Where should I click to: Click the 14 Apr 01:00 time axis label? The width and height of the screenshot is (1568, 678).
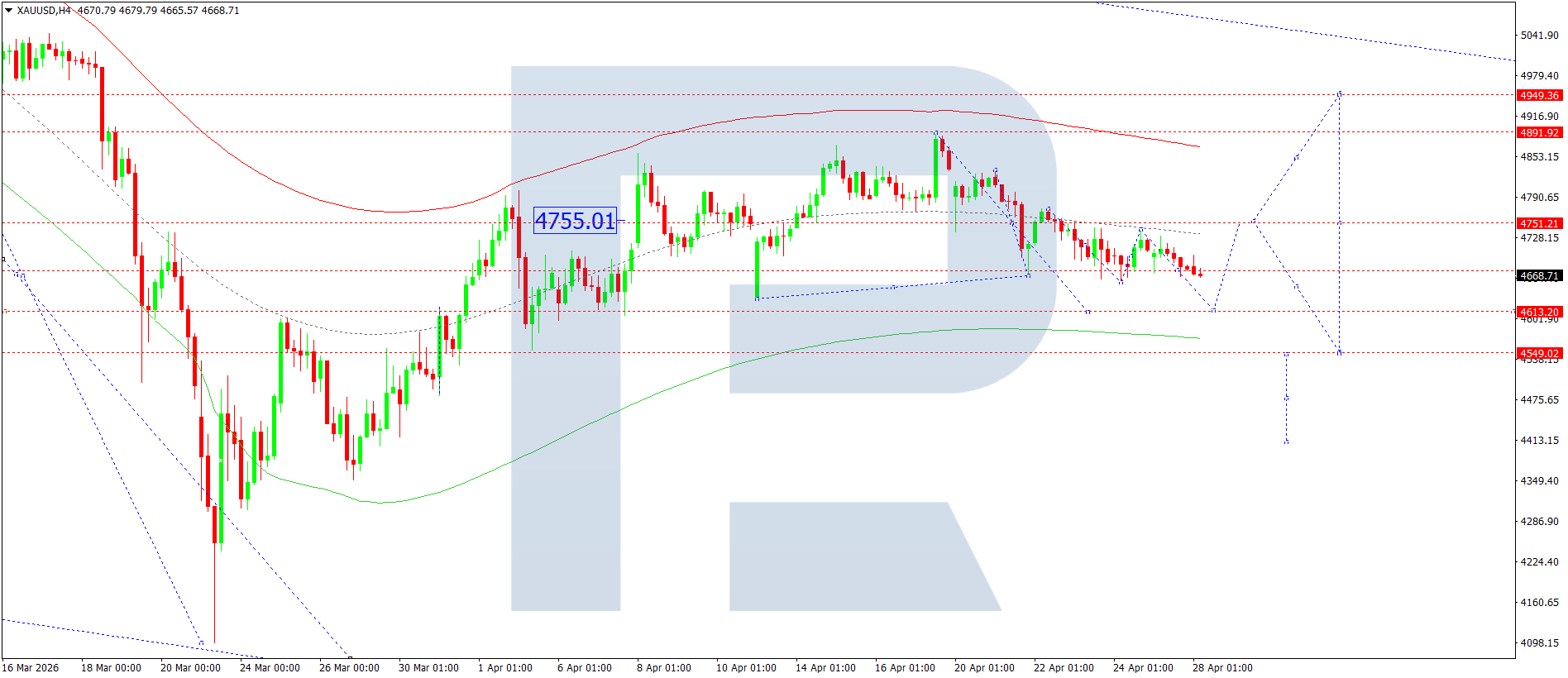pos(825,668)
